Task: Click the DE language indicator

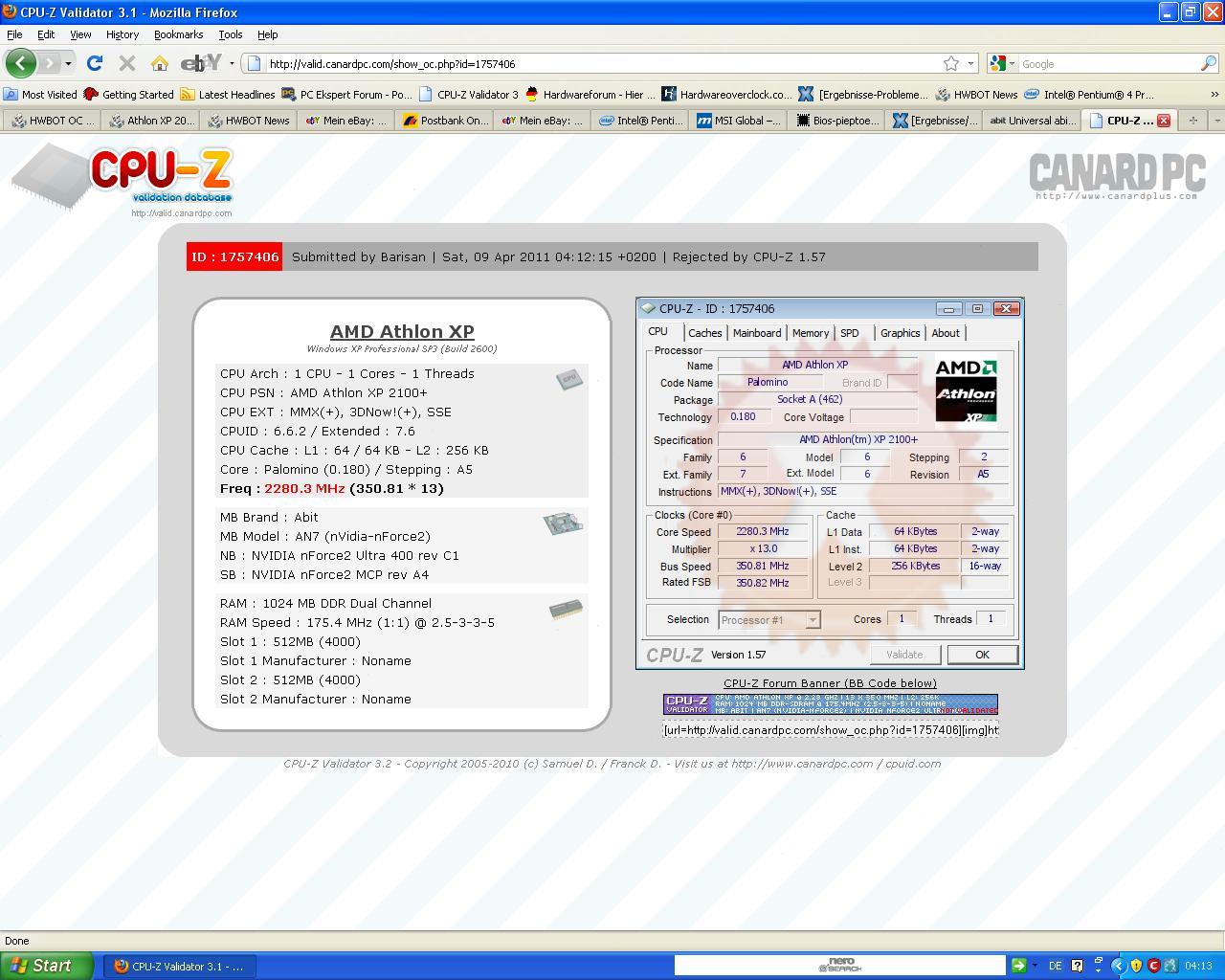Action: point(1055,967)
